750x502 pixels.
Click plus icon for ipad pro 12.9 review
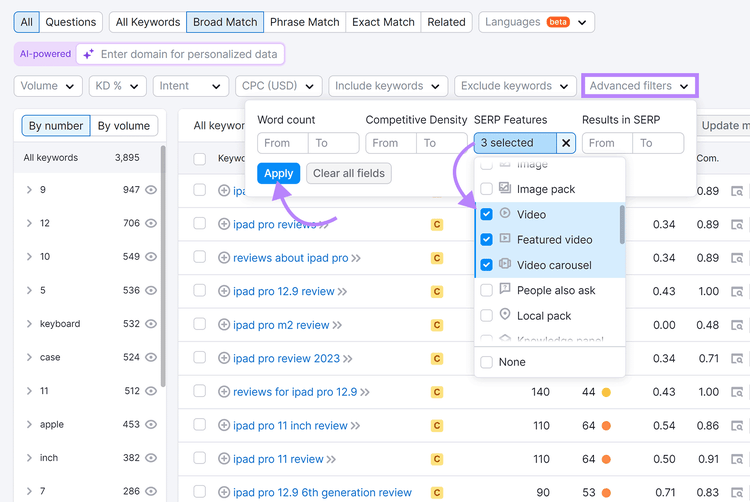(224, 291)
